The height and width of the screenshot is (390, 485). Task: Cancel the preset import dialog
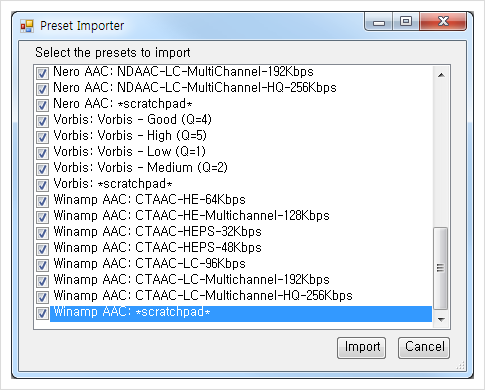[x=424, y=348]
